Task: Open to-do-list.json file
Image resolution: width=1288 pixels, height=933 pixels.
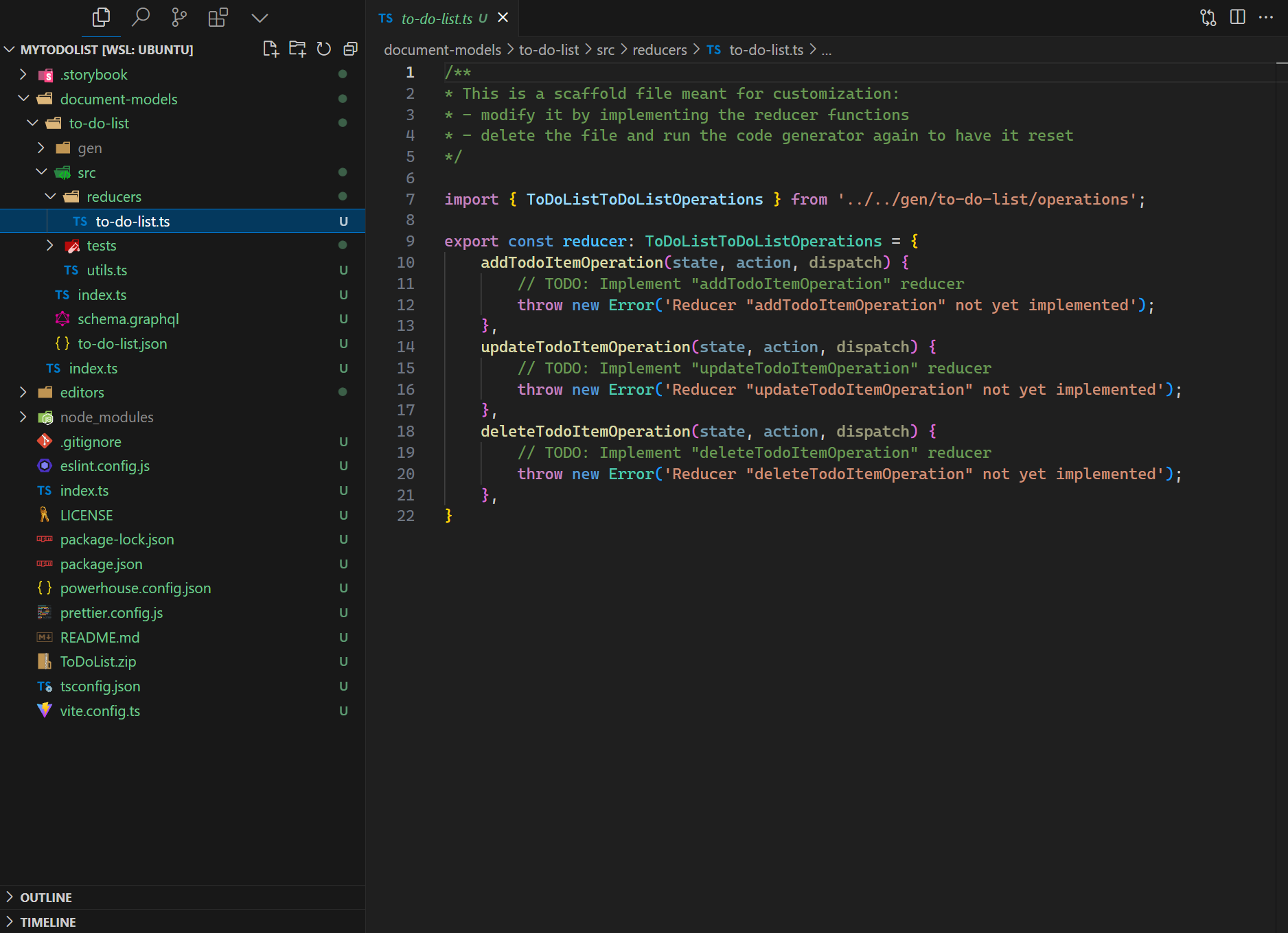Action: (183, 344)
